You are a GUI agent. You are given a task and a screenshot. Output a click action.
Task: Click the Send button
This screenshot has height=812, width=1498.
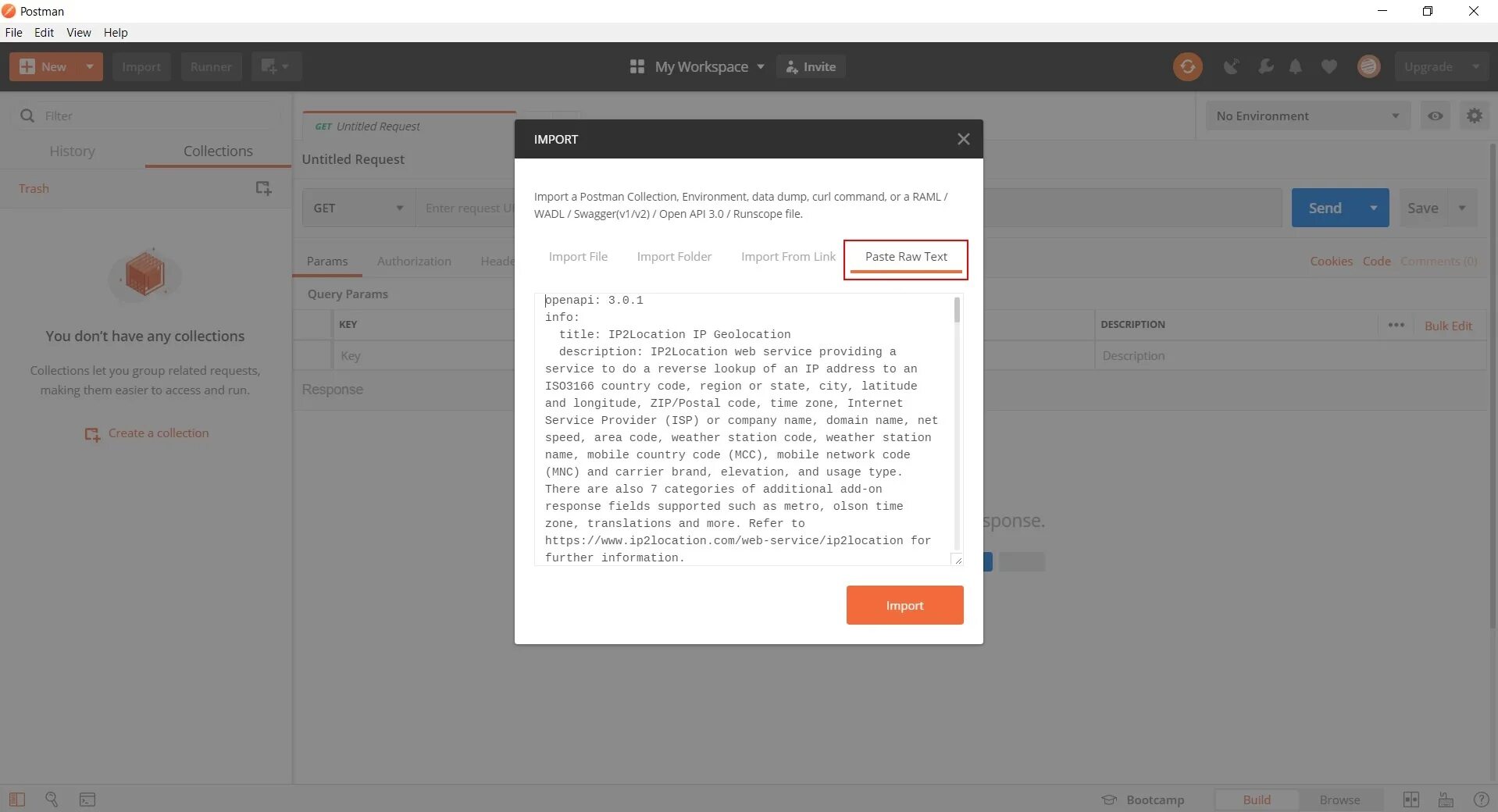pos(1325,208)
